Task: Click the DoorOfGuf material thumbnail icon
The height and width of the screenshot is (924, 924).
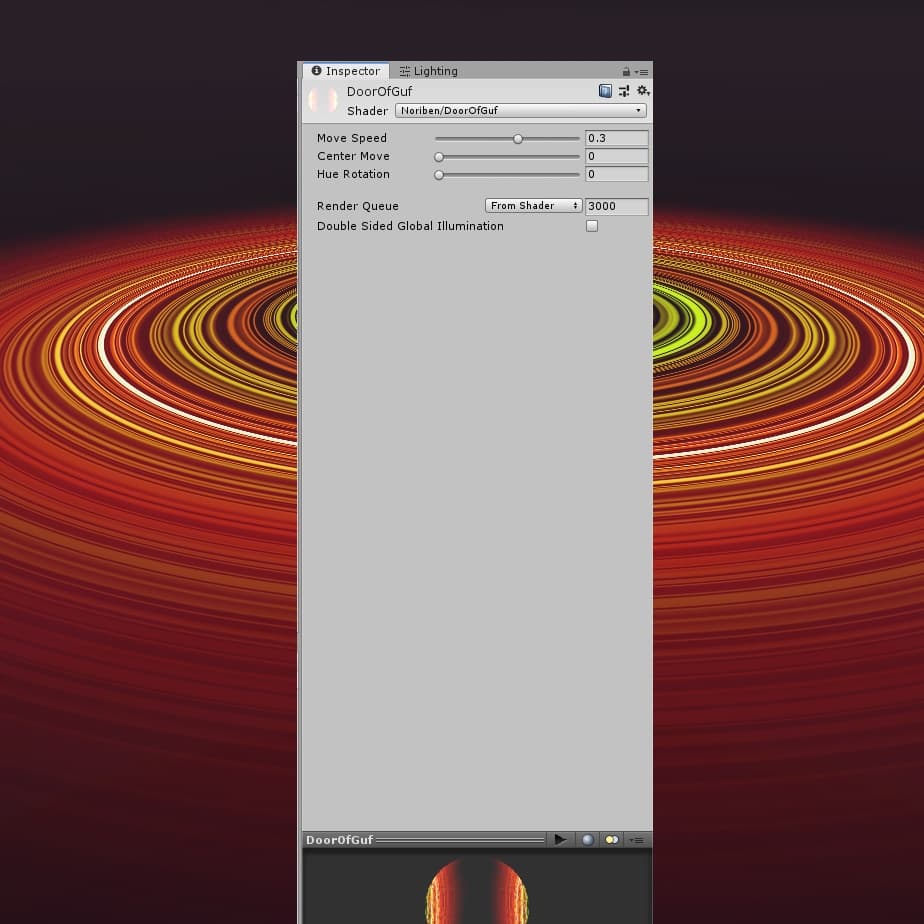Action: pyautogui.click(x=323, y=100)
